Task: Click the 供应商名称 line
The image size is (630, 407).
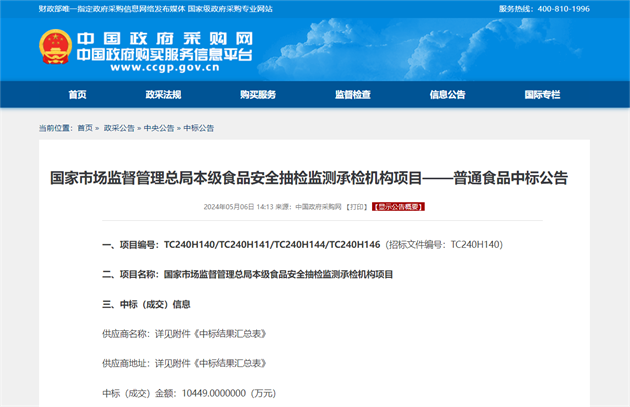Action: pyautogui.click(x=184, y=334)
